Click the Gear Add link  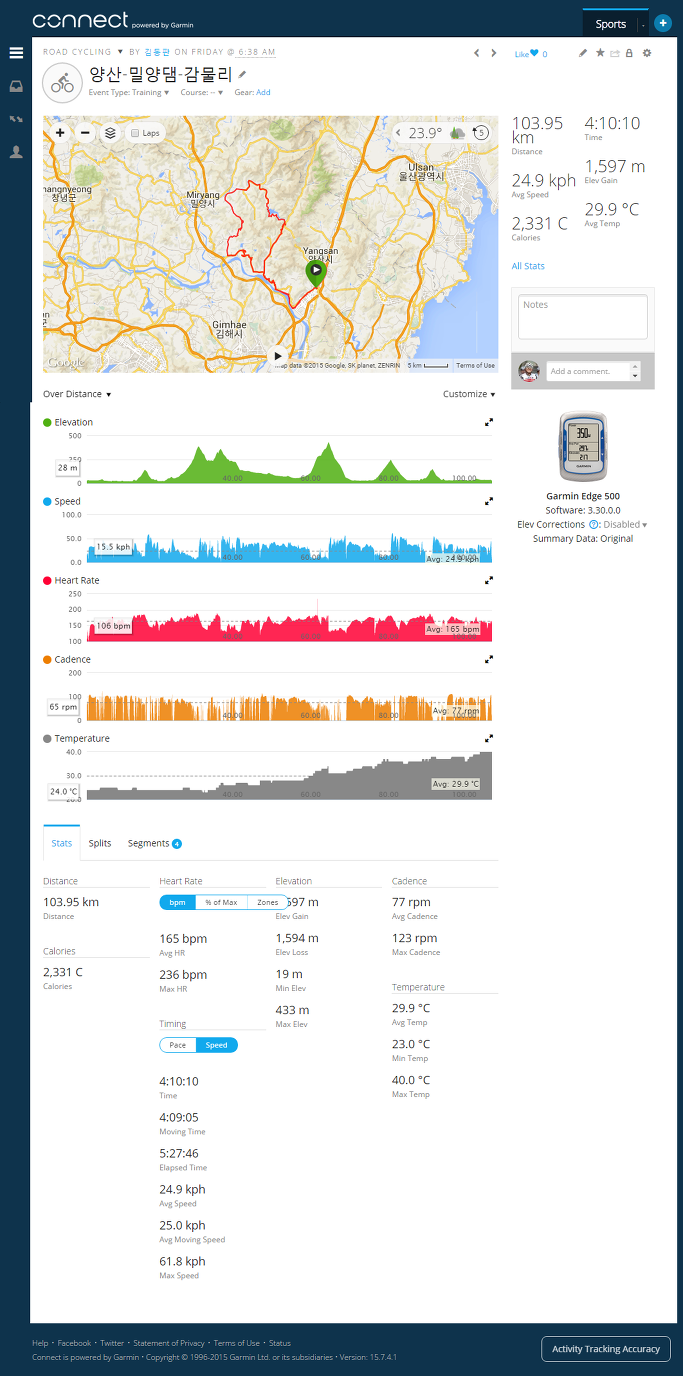pos(263,92)
